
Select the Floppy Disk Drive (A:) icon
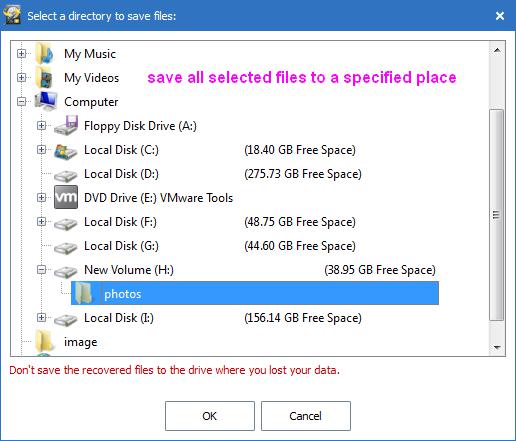pos(66,126)
